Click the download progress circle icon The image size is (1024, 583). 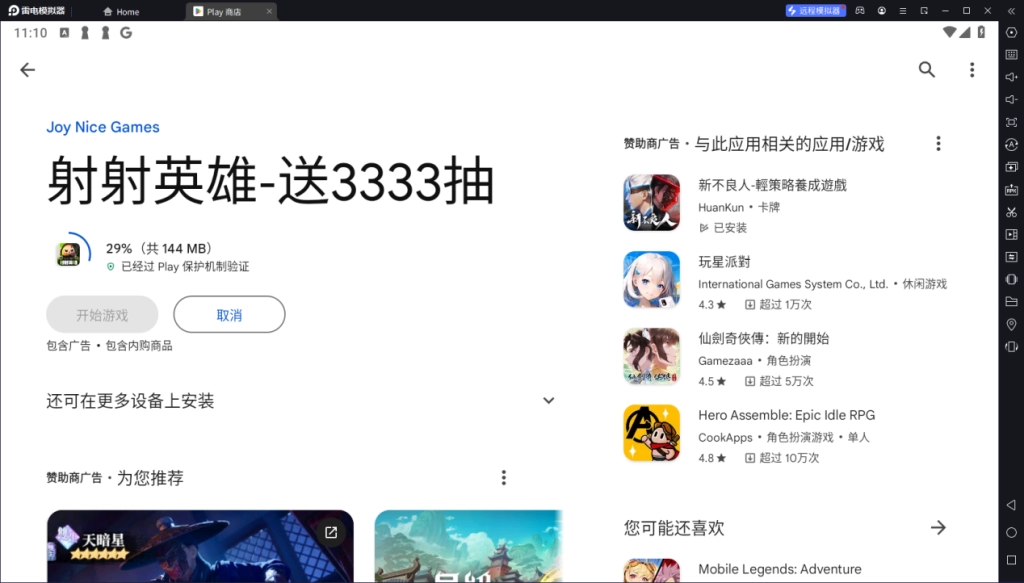pos(69,254)
